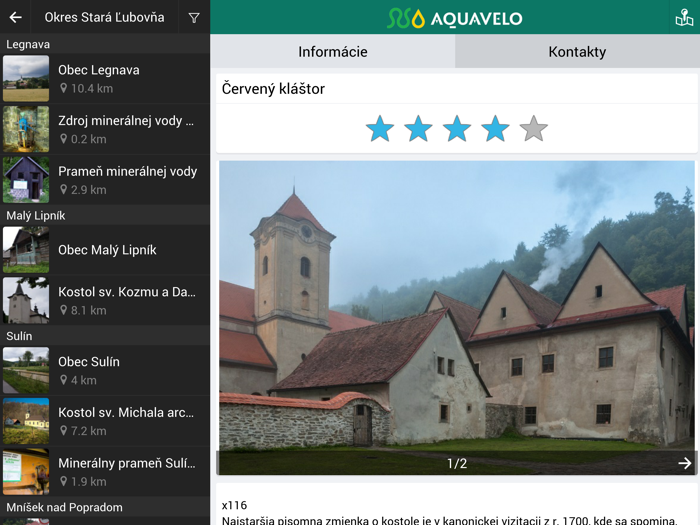Click the 2.9 km distance label
The image size is (700, 525).
coord(88,190)
